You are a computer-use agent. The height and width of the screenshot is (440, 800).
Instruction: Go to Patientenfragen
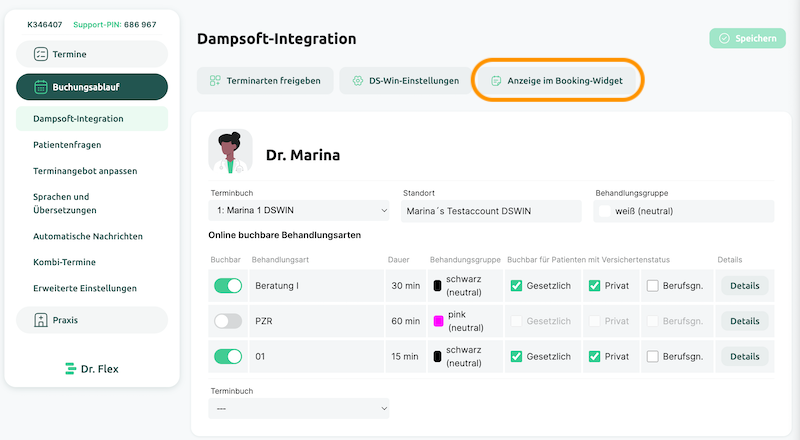(x=67, y=145)
